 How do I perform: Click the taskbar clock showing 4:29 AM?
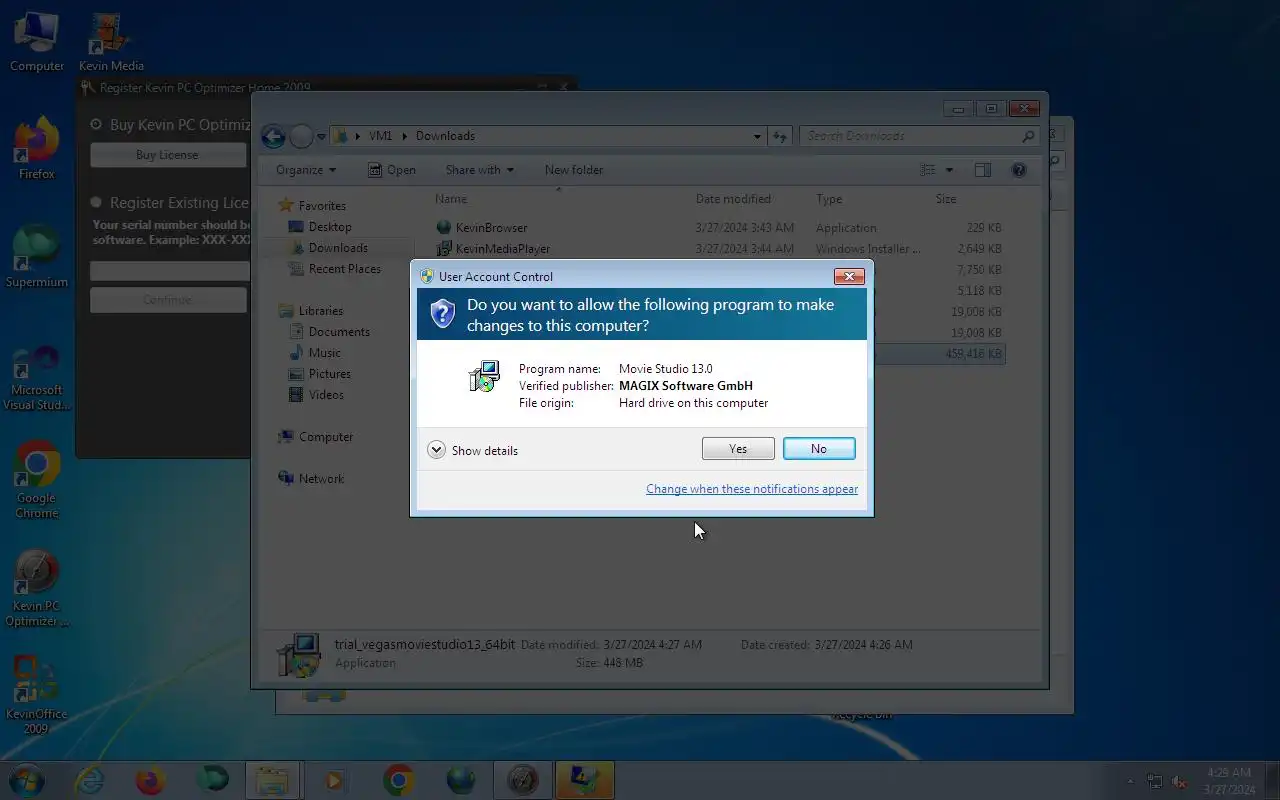click(x=1227, y=781)
